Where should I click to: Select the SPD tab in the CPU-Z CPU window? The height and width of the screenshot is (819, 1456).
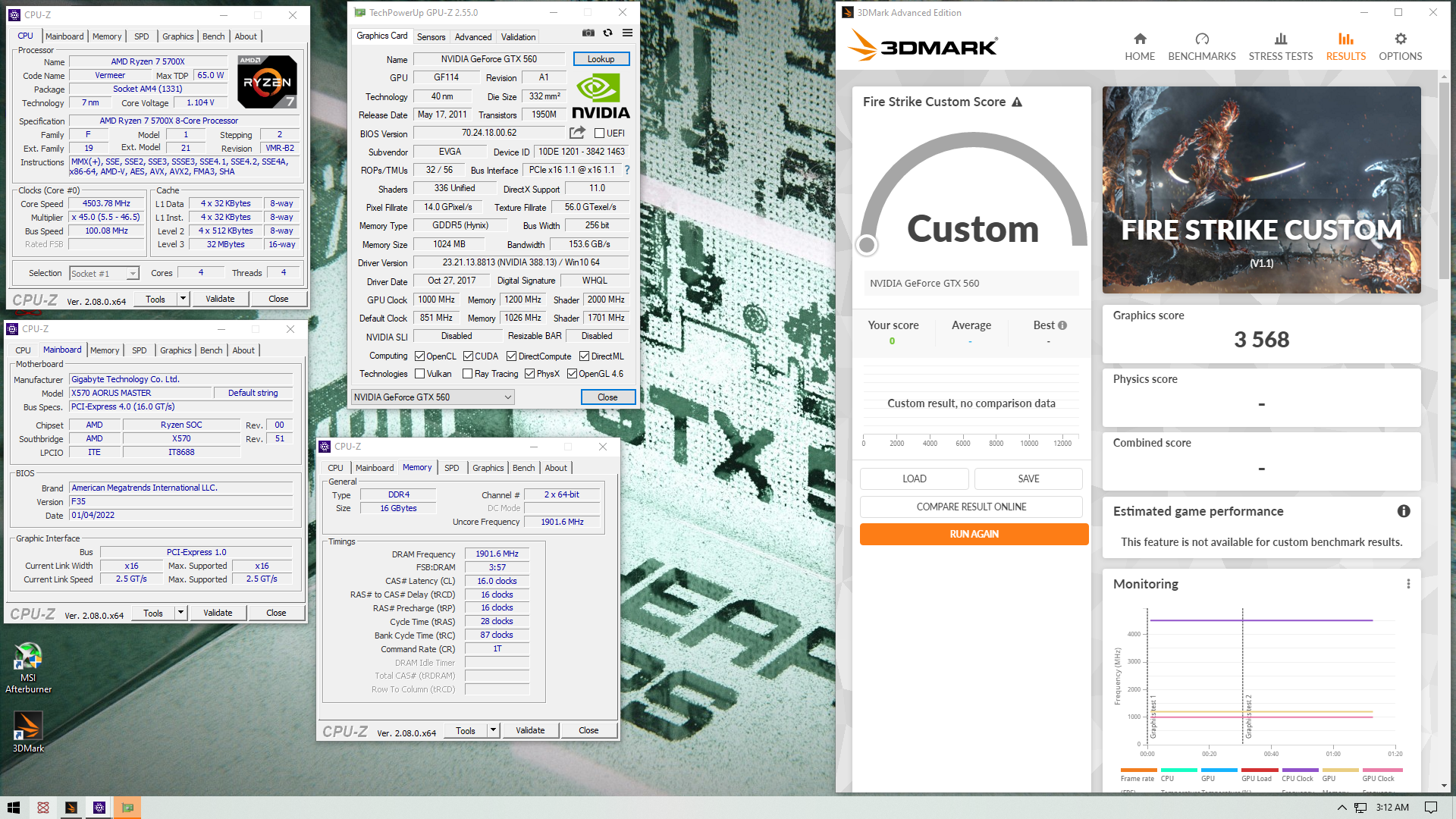(142, 36)
